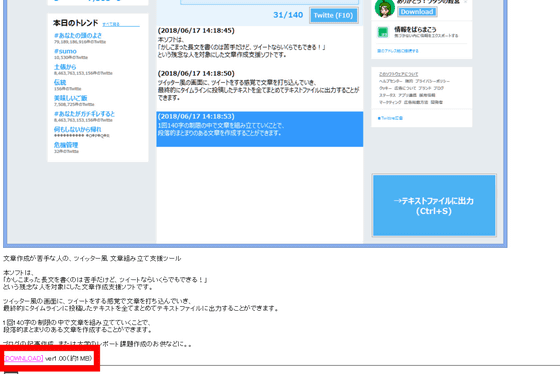Open the 伝統 trend
Screen dimensions: 560x374
(60, 83)
